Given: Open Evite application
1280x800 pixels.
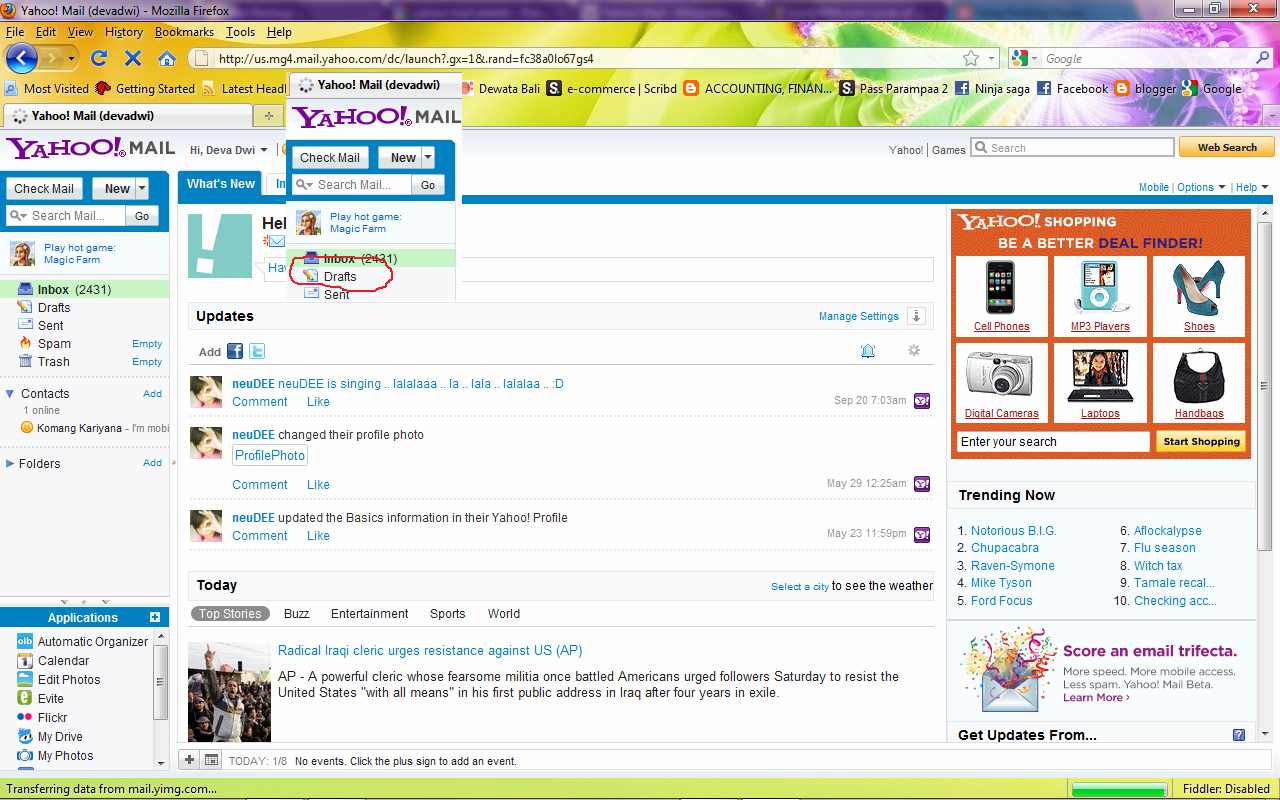Looking at the screenshot, I should [x=40, y=699].
